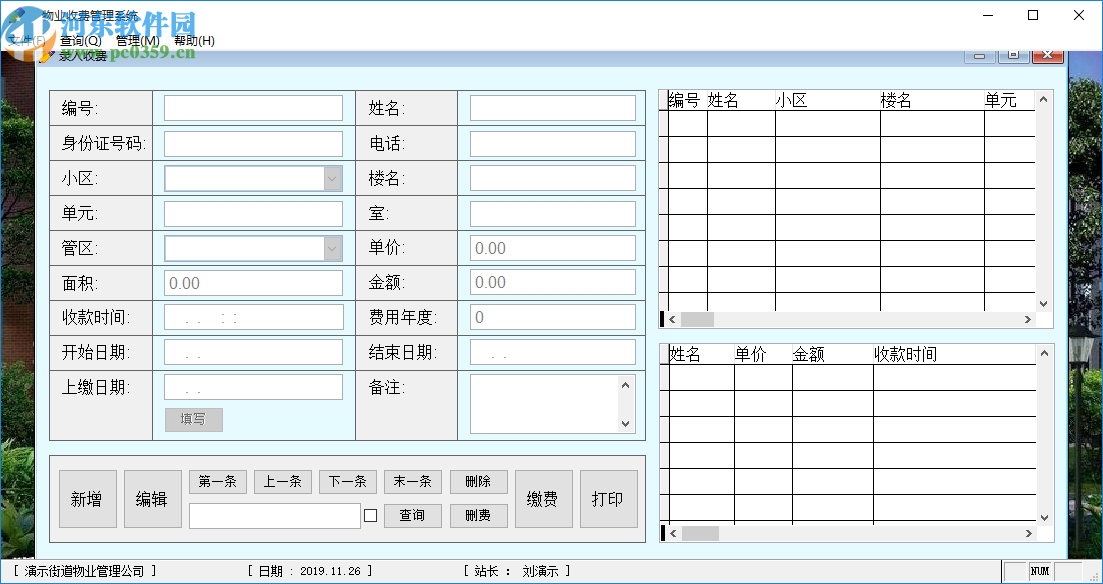1103x584 pixels.
Task: Click the 填写 button
Action: pos(193,419)
